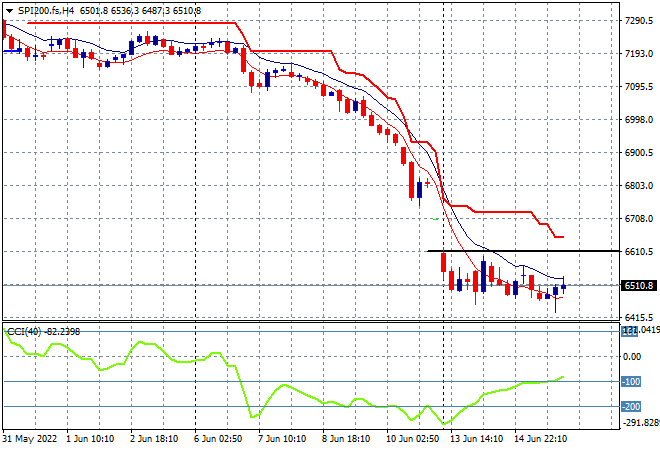Click the 13 Jun 14:10 time label
The image size is (660, 450).
[476, 439]
